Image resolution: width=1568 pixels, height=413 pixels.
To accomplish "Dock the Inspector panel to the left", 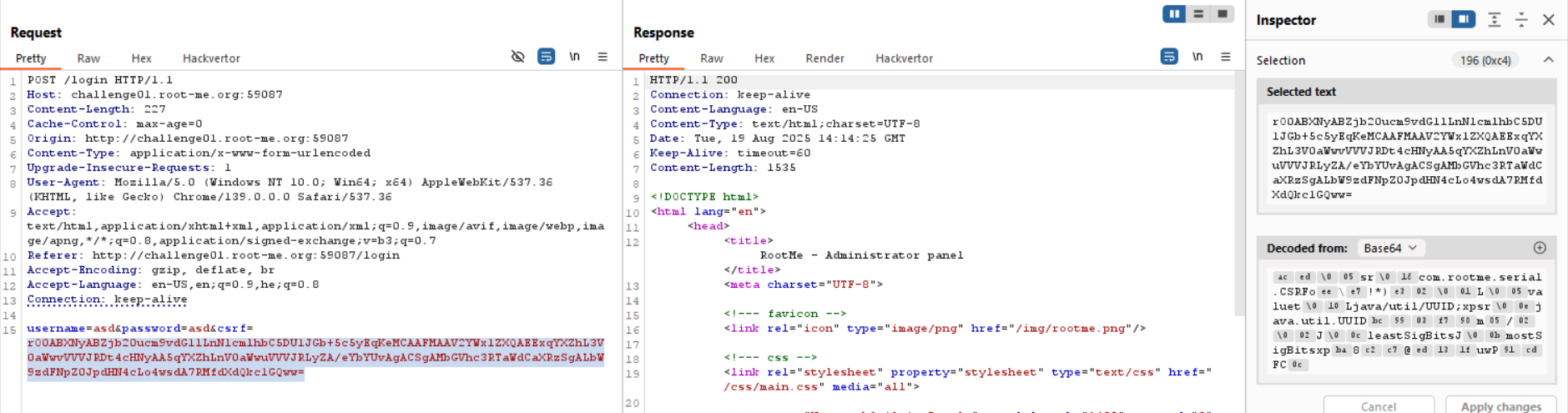I will 1439,19.
